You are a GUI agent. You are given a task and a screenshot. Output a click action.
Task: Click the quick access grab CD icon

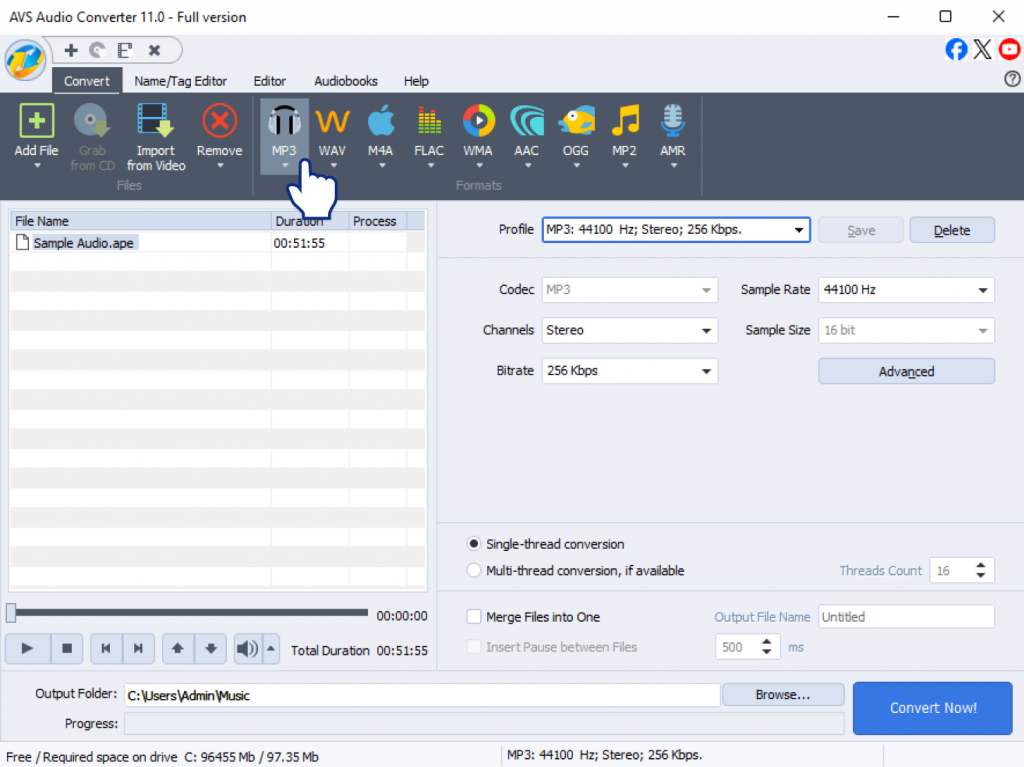pos(97,50)
